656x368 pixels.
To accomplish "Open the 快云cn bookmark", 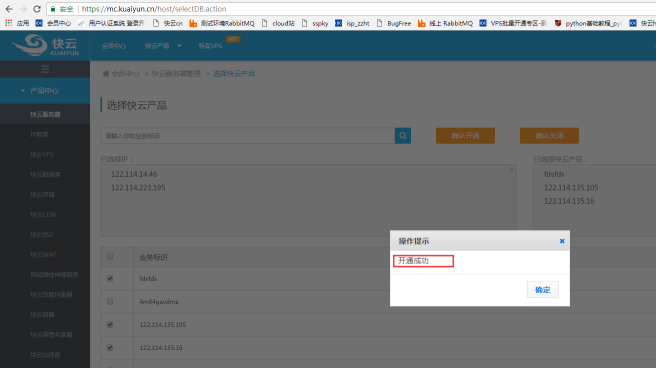I will [x=168, y=23].
